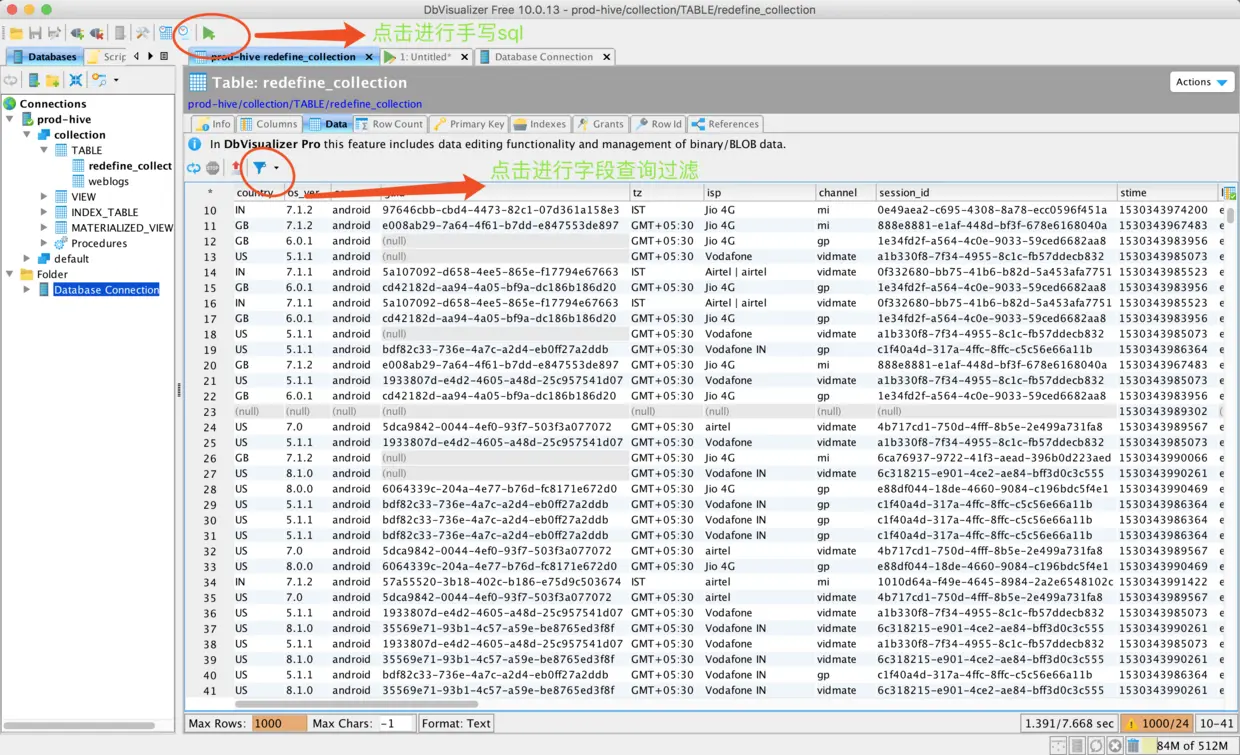Click the Max Chars input field
The height and width of the screenshot is (755, 1240).
[396, 723]
